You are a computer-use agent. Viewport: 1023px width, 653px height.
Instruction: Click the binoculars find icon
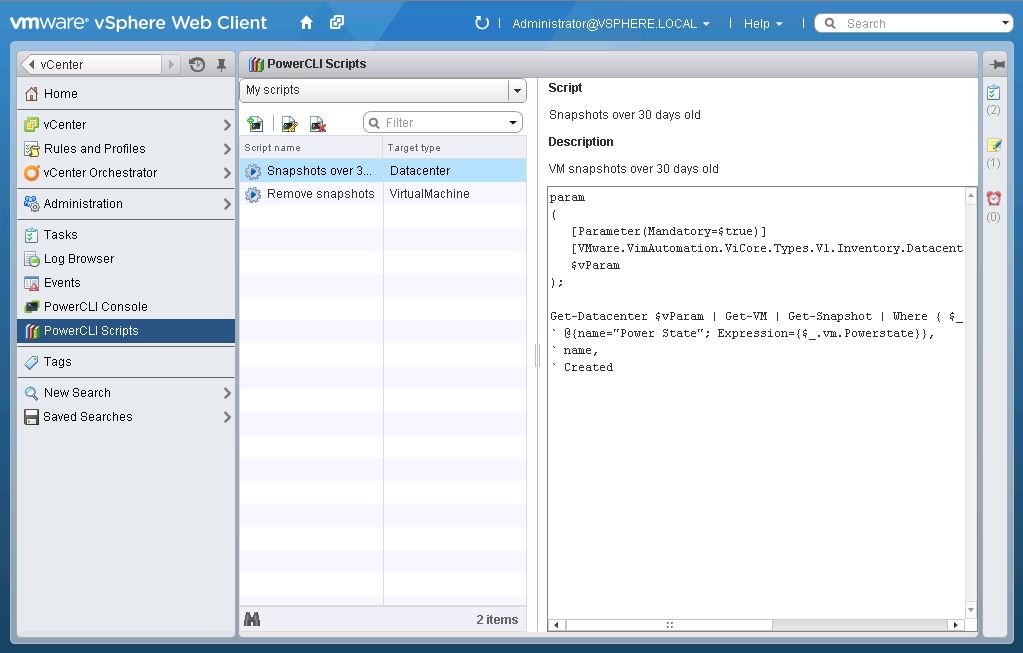[x=252, y=619]
